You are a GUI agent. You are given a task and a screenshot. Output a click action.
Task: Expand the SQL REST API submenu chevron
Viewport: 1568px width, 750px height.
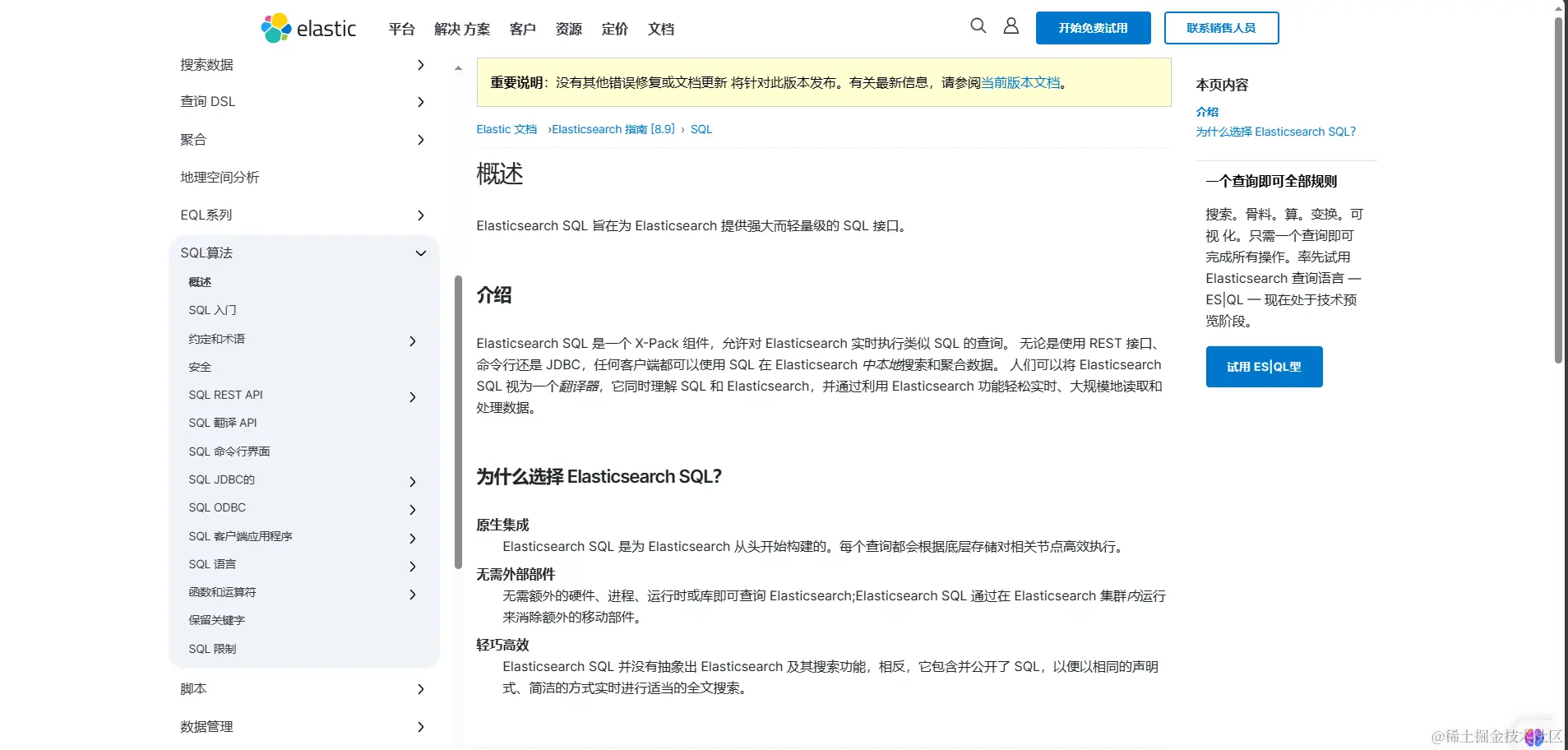(412, 397)
